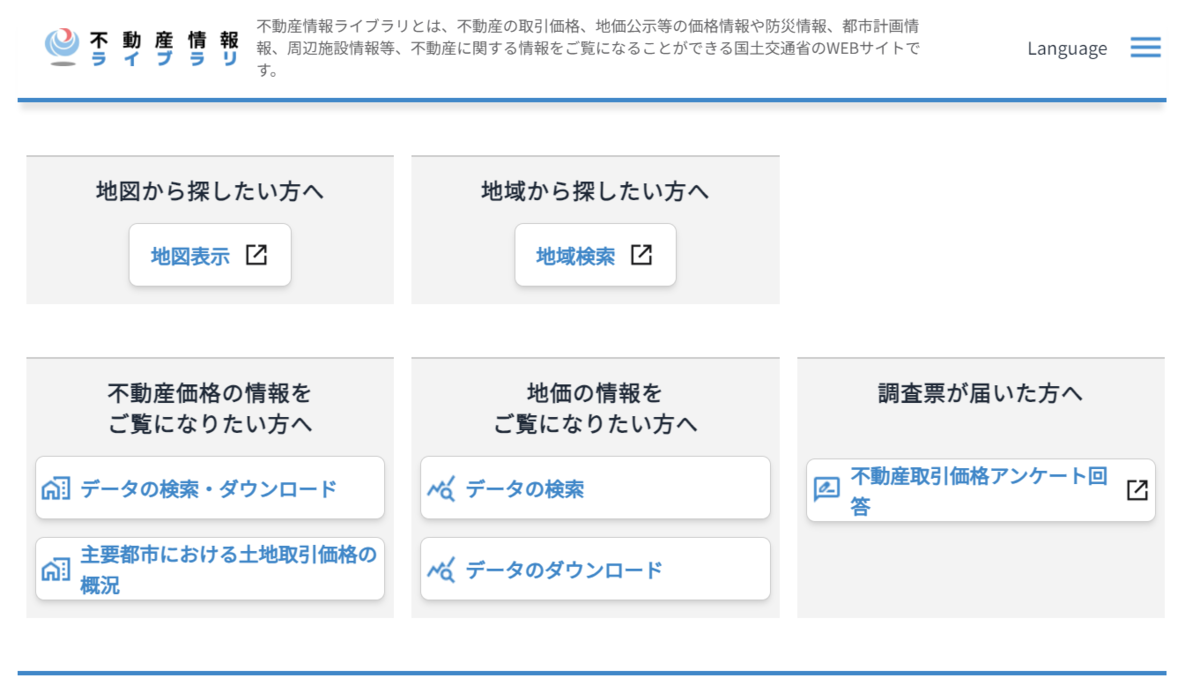
Task: Open データのダウンロード for land prices
Action: pos(595,568)
